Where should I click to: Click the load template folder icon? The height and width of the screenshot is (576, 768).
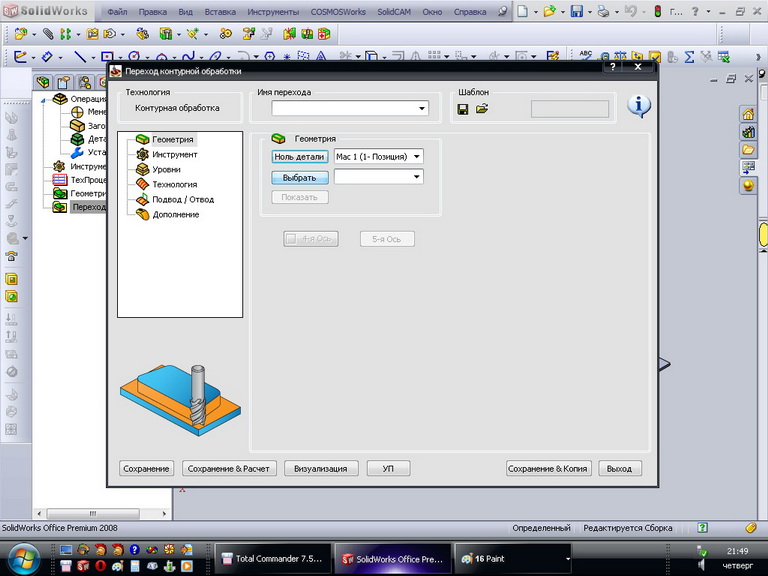pos(482,109)
